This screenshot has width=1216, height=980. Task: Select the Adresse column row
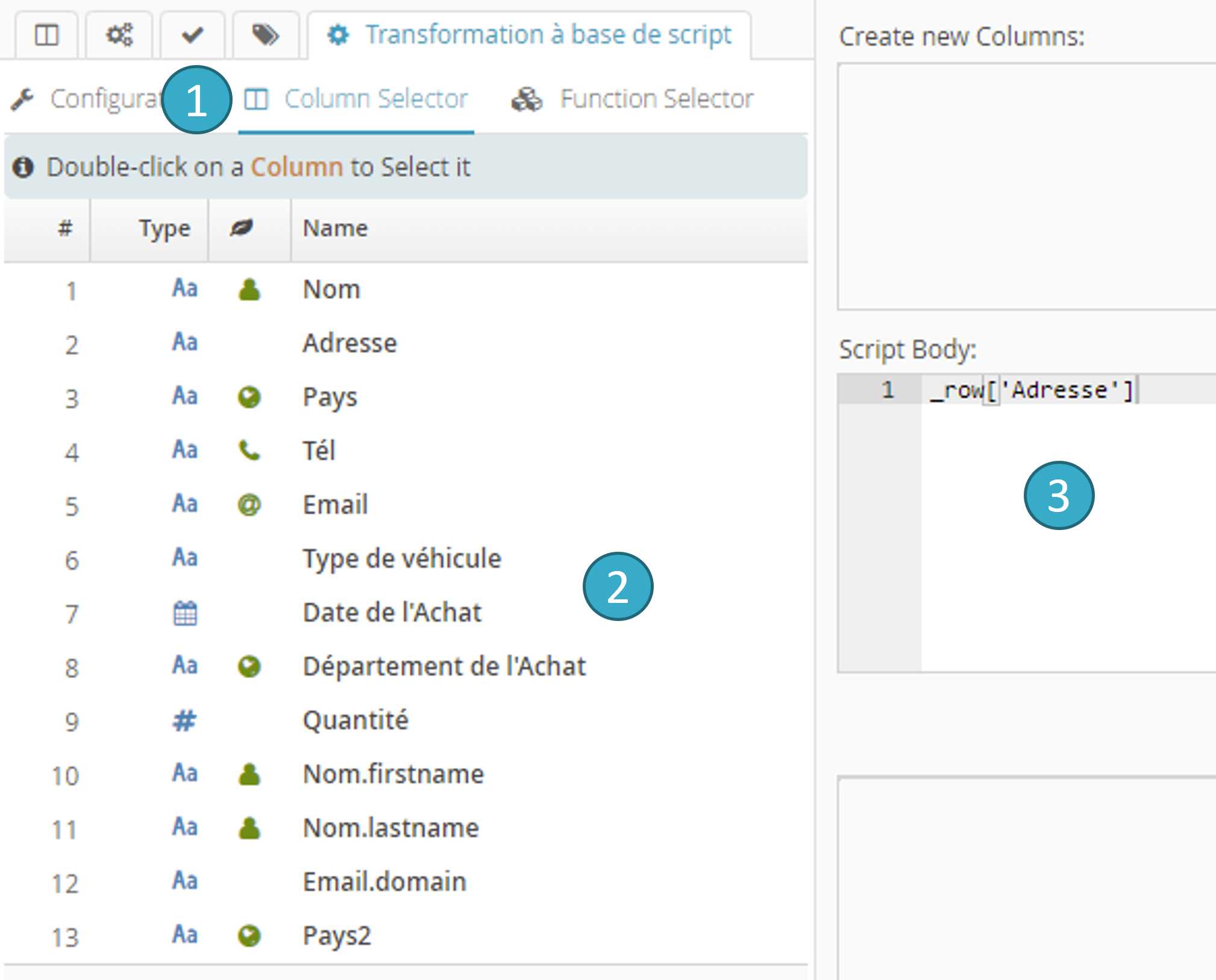406,343
